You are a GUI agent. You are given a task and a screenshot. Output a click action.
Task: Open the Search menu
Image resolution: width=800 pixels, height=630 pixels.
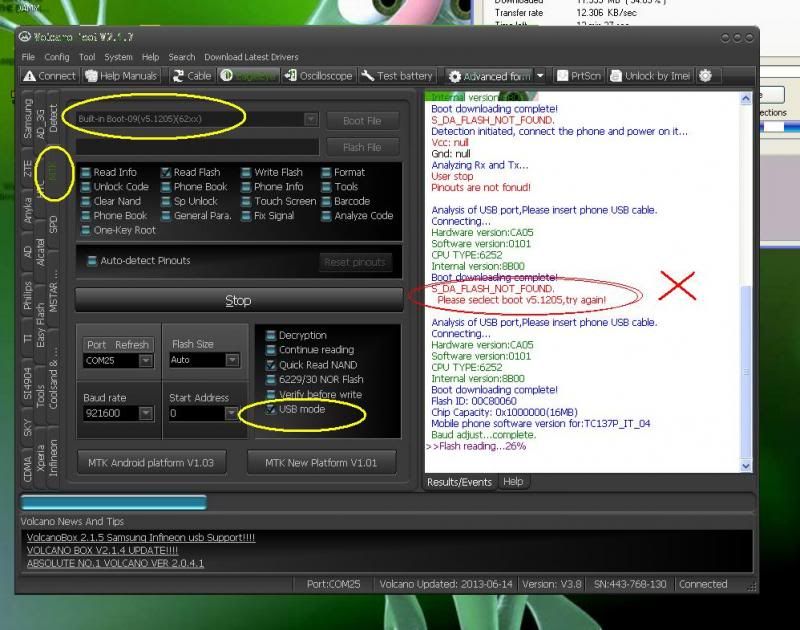182,57
